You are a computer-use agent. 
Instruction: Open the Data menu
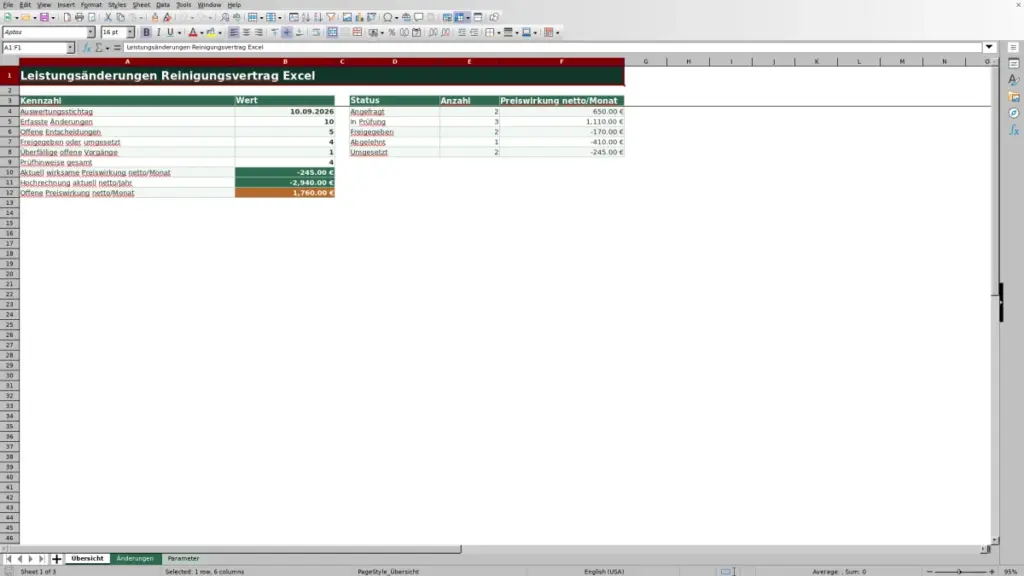(x=163, y=5)
